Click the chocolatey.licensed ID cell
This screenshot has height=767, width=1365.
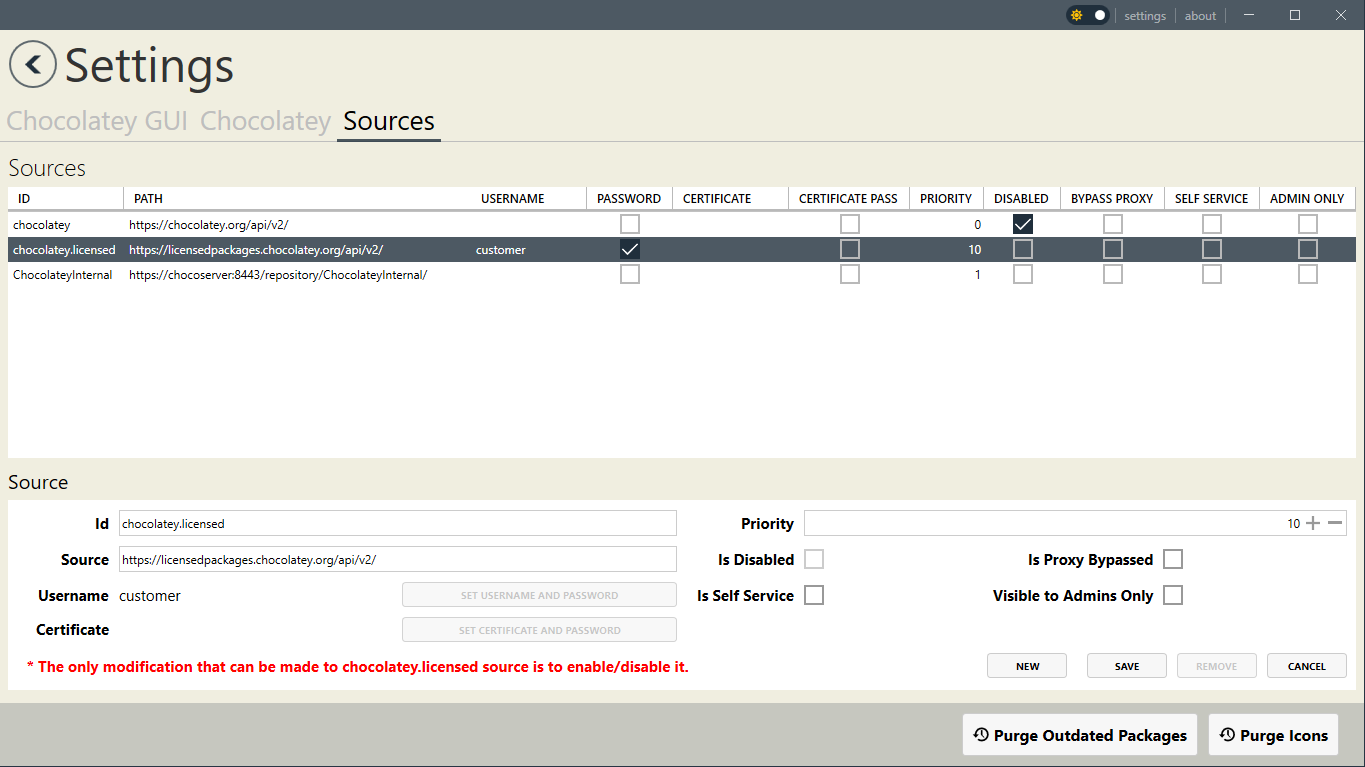click(x=64, y=249)
